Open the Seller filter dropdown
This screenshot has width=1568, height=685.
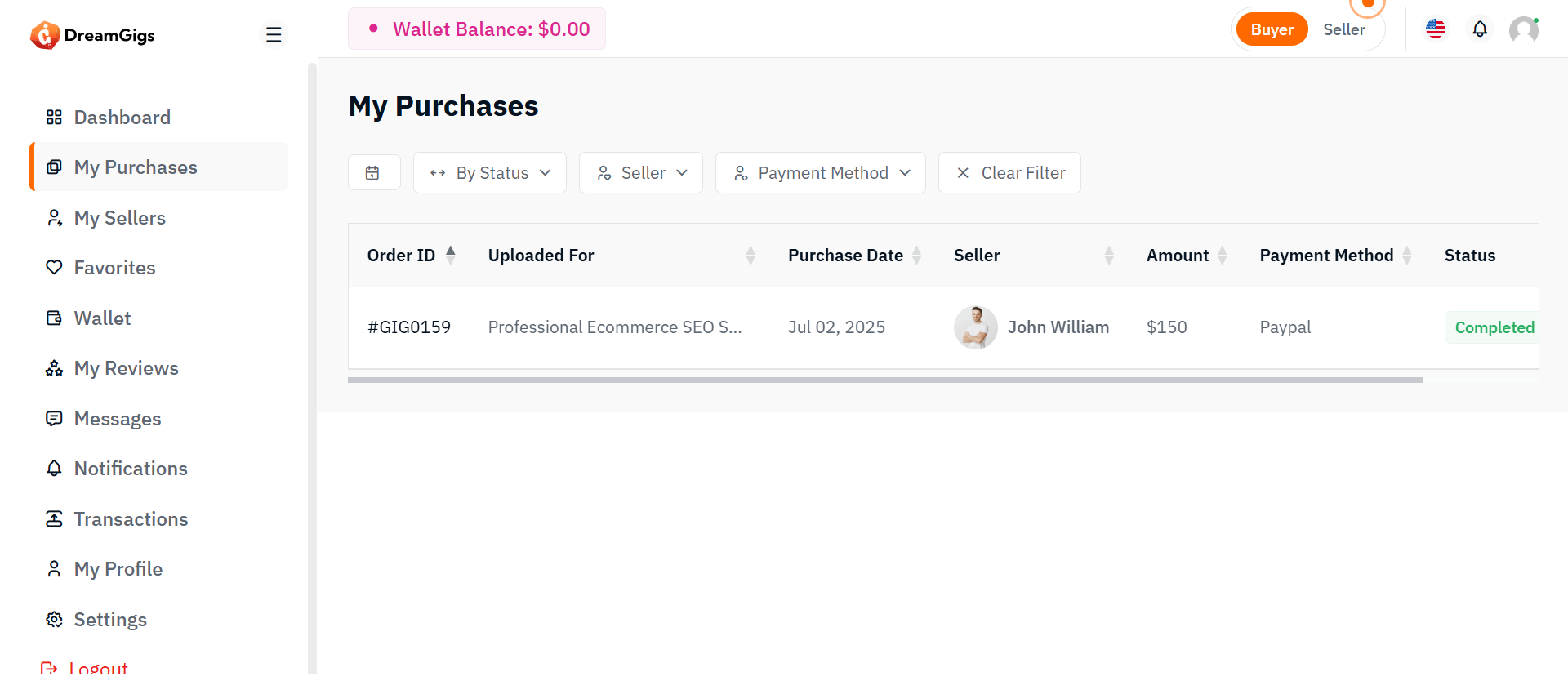(641, 173)
